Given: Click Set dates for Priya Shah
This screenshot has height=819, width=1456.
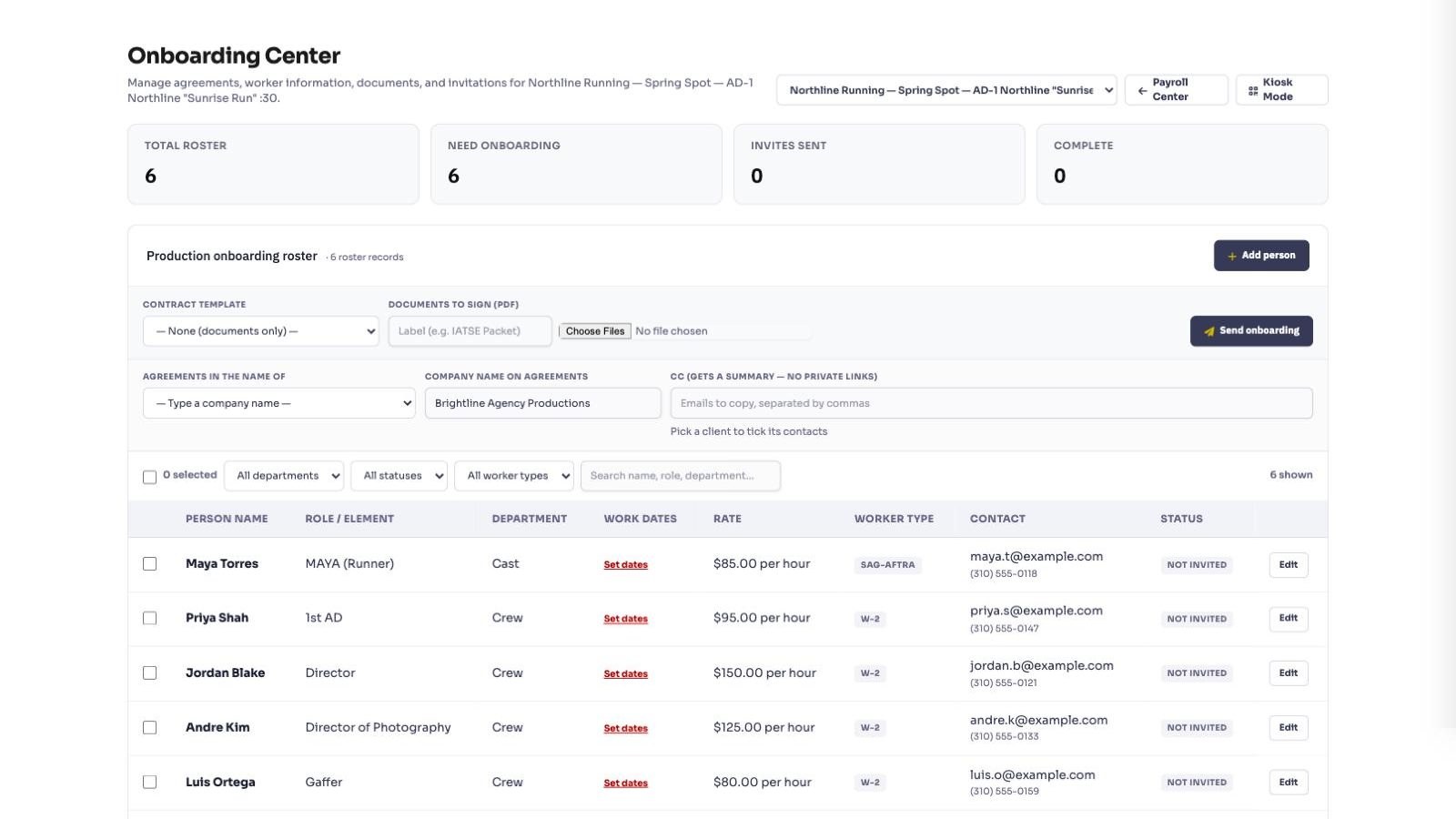Looking at the screenshot, I should [x=626, y=619].
